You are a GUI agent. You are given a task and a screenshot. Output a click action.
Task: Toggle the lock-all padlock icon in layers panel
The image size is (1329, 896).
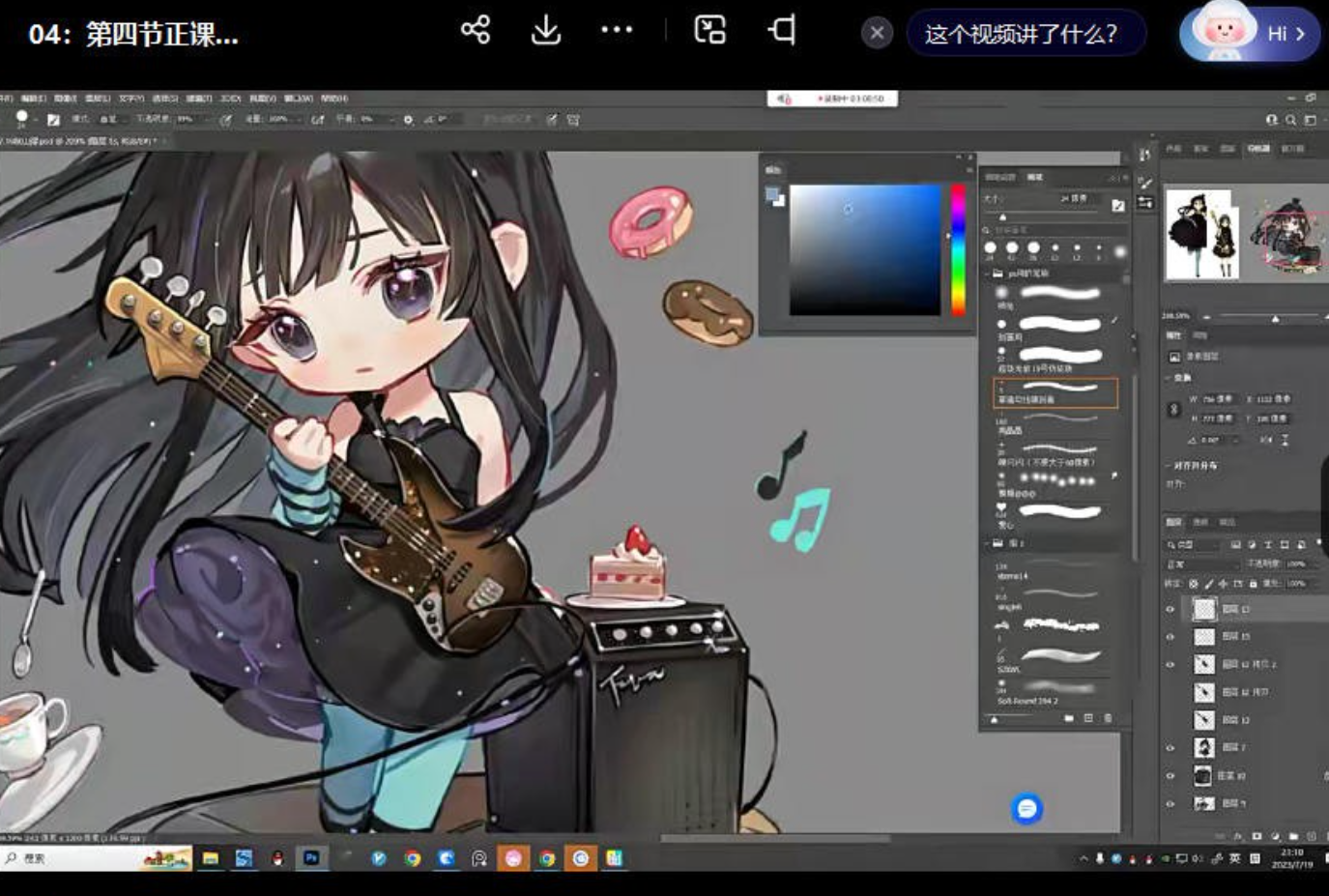tap(1253, 584)
